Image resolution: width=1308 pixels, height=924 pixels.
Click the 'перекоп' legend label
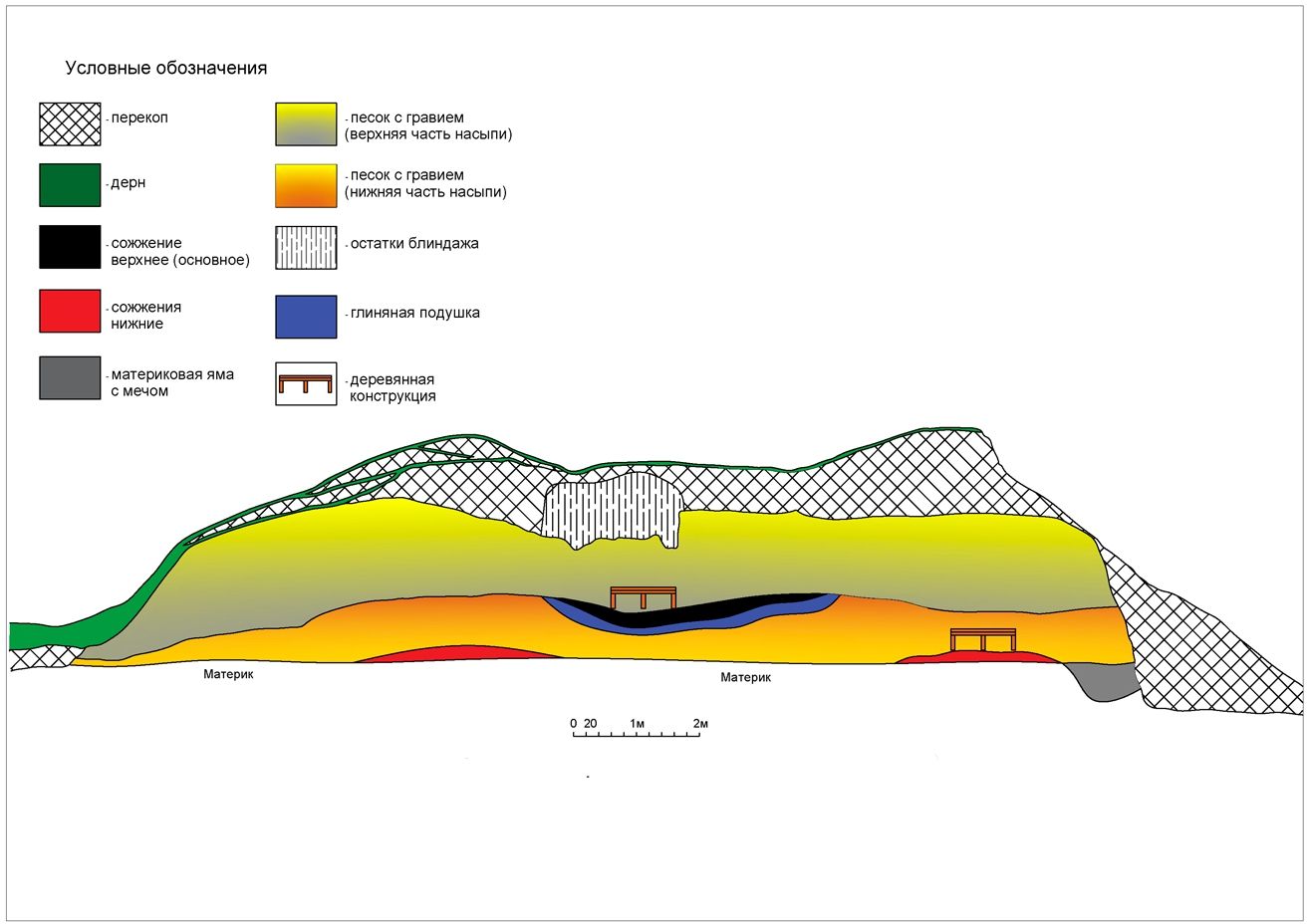139,117
